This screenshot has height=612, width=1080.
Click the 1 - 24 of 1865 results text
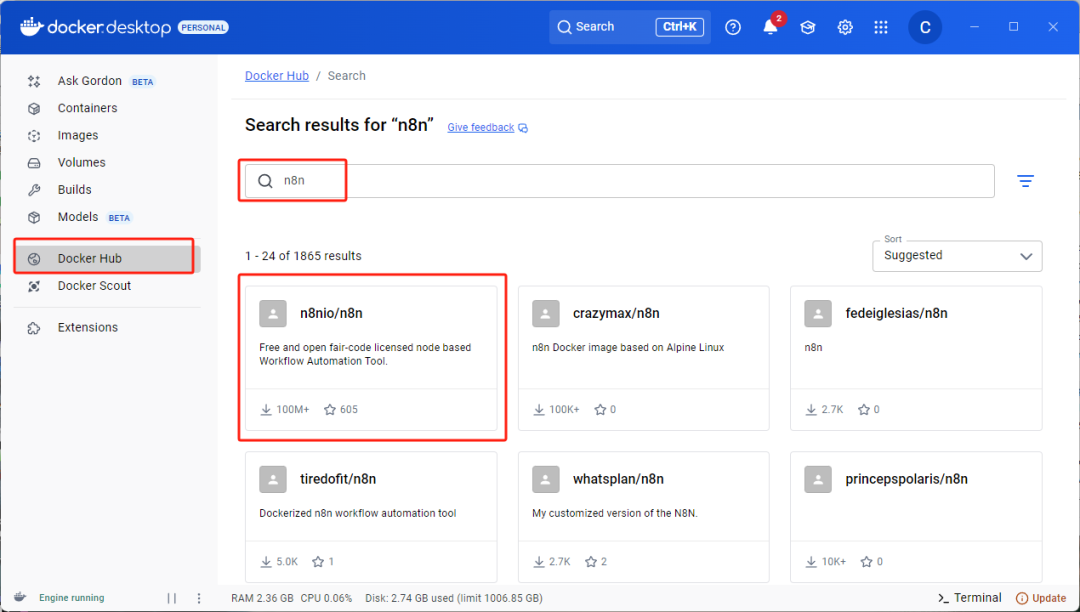pos(303,256)
